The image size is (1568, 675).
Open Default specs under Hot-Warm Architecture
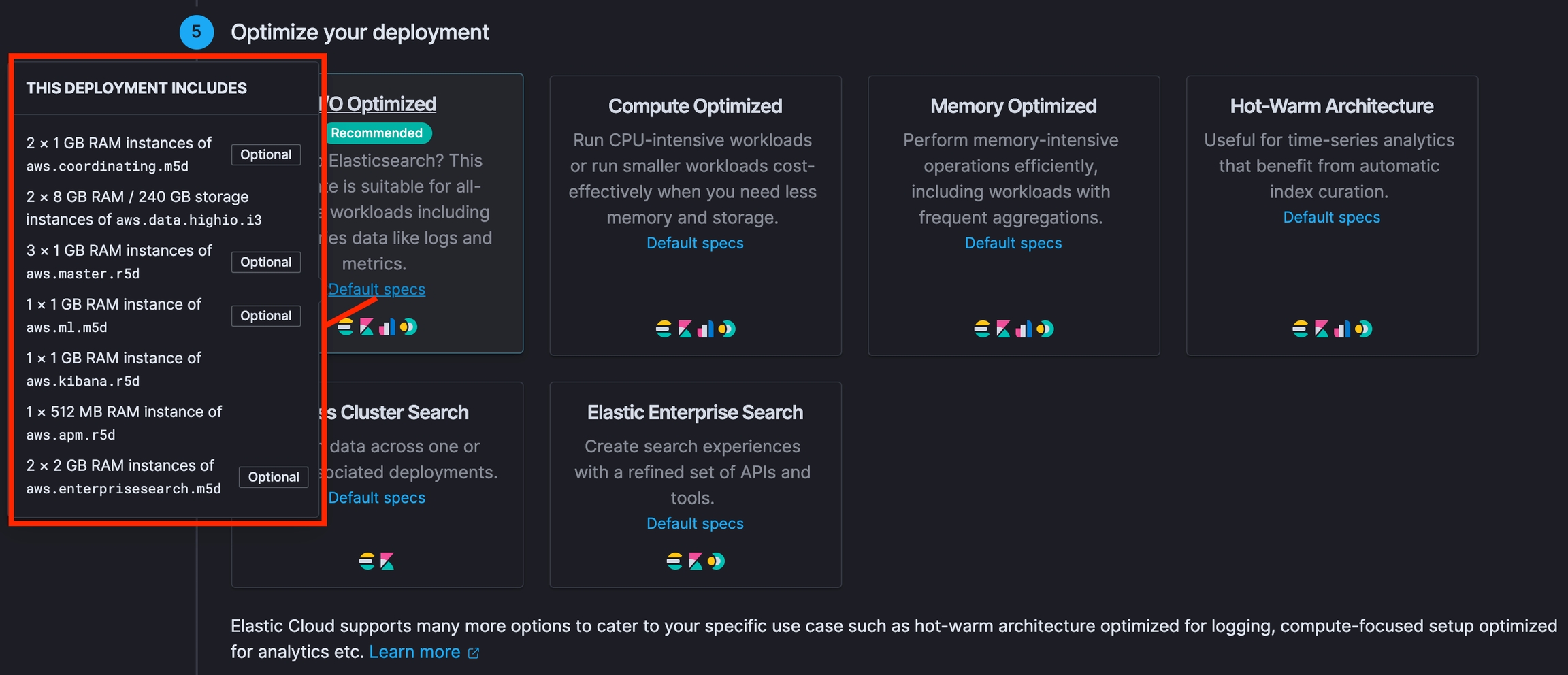(x=1332, y=217)
